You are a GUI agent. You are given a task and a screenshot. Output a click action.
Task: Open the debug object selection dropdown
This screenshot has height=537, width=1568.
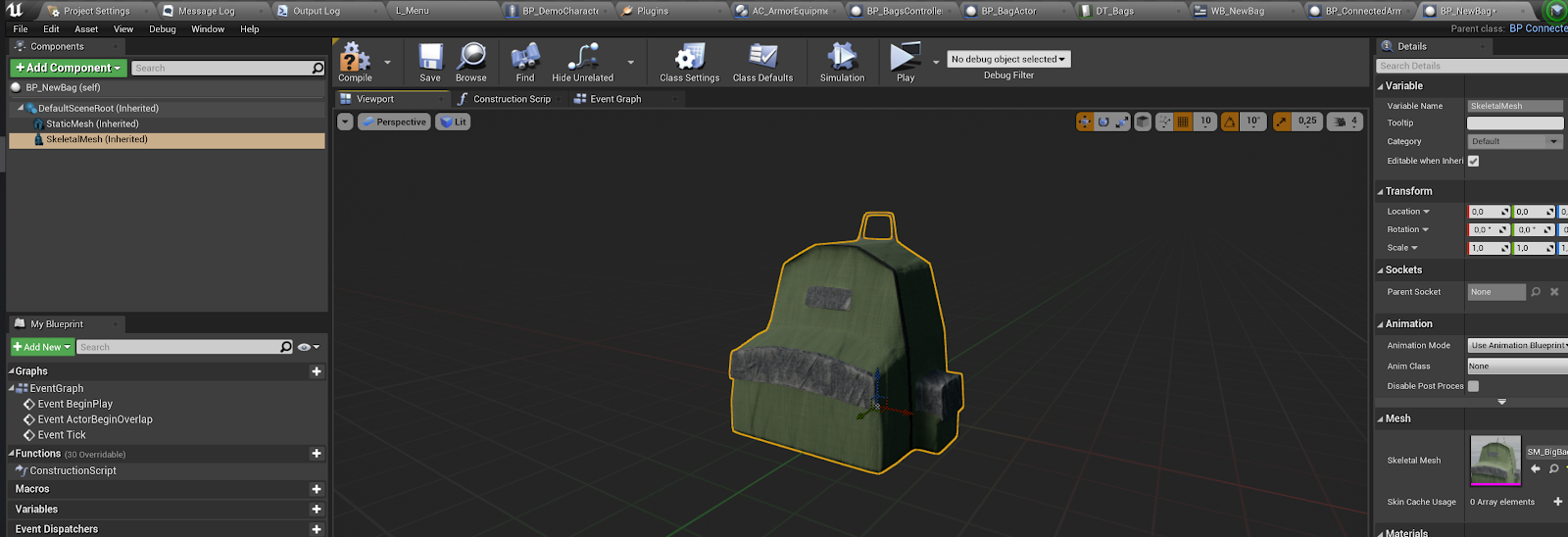[1007, 60]
